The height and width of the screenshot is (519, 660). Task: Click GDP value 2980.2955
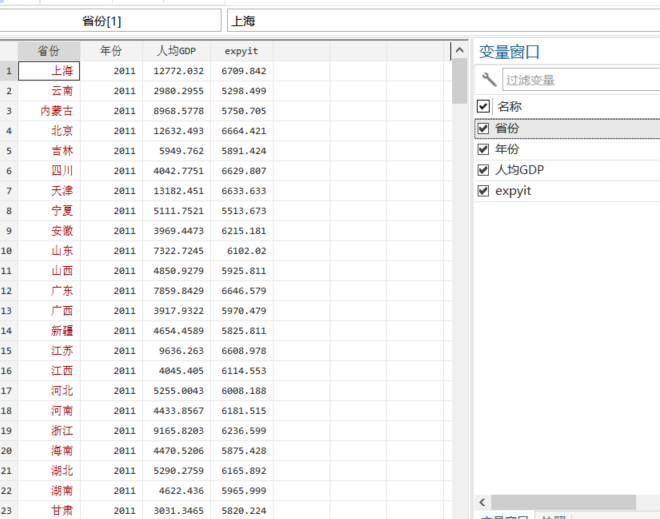click(x=177, y=91)
